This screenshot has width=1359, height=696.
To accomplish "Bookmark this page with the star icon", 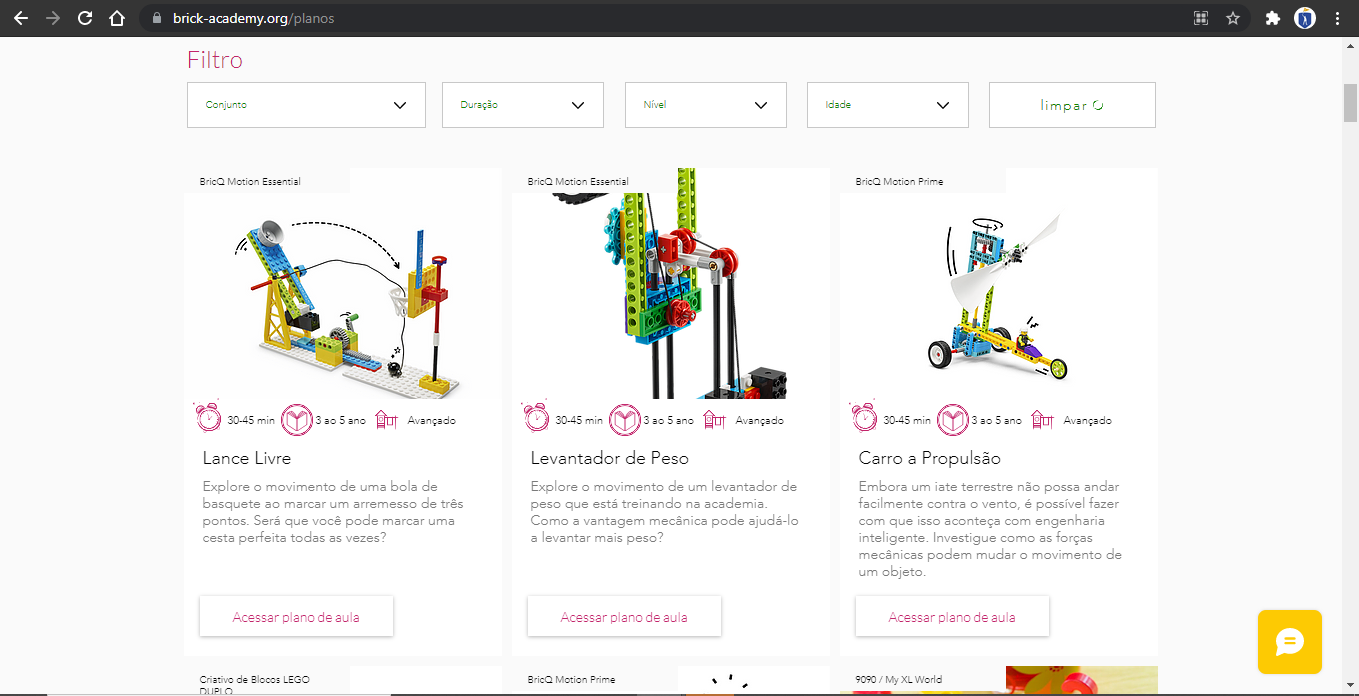I will pyautogui.click(x=1233, y=18).
